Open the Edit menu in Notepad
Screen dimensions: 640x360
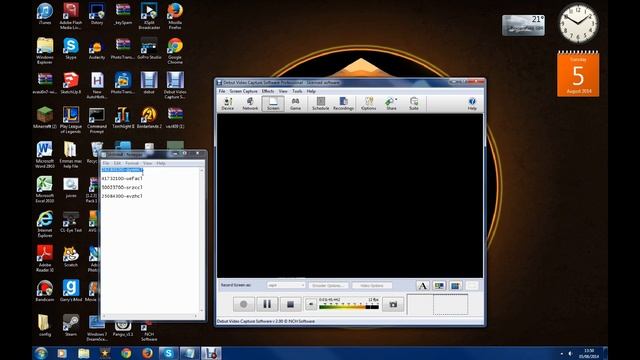point(117,163)
